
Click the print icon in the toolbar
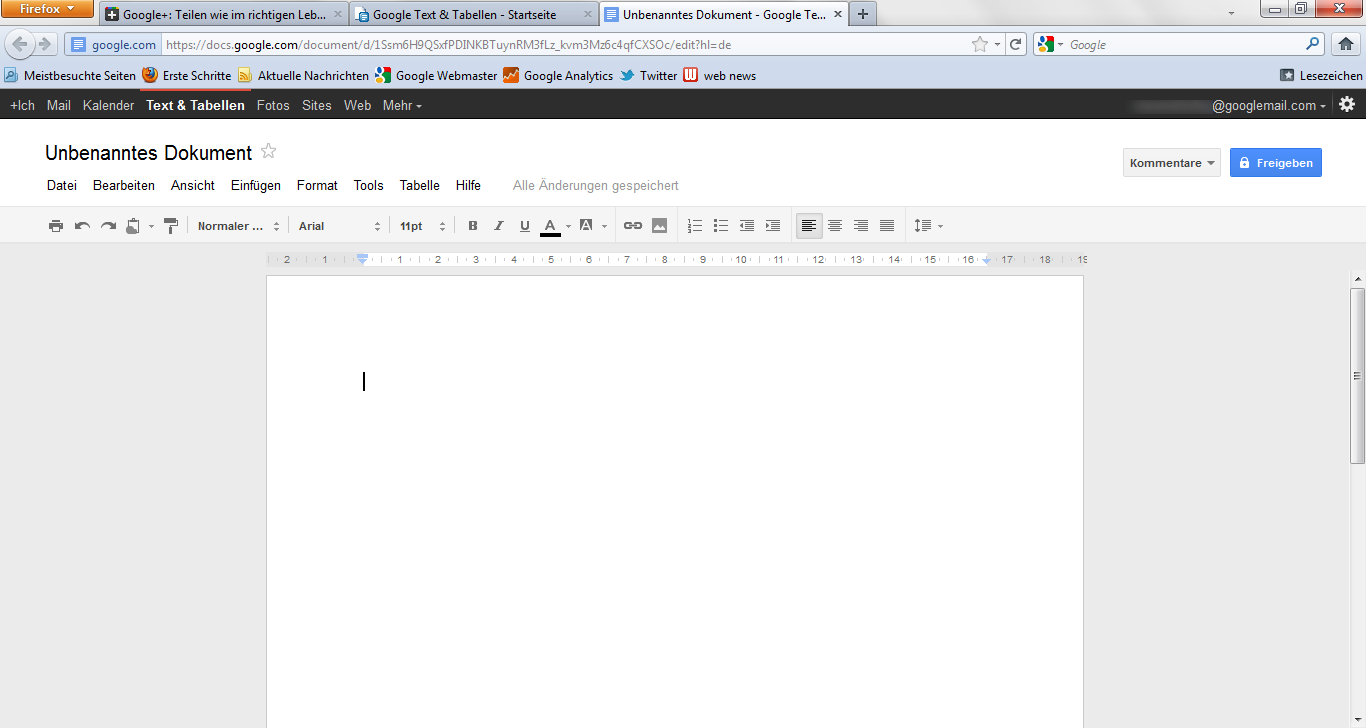pyautogui.click(x=56, y=226)
